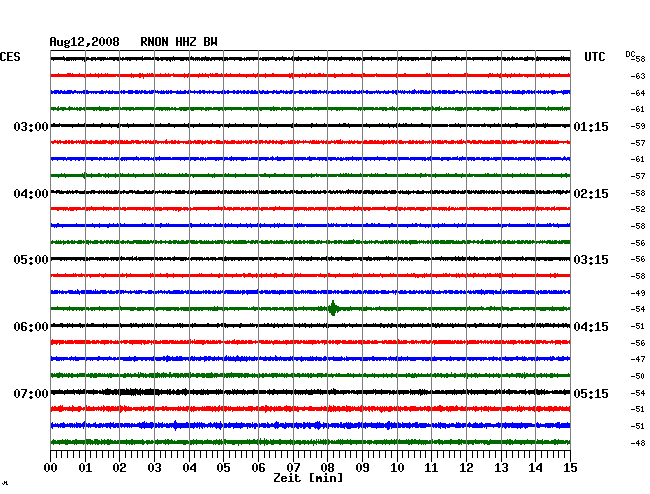Click the 04:15 UTC time label
Screen dimensions: 650x494
(591, 327)
